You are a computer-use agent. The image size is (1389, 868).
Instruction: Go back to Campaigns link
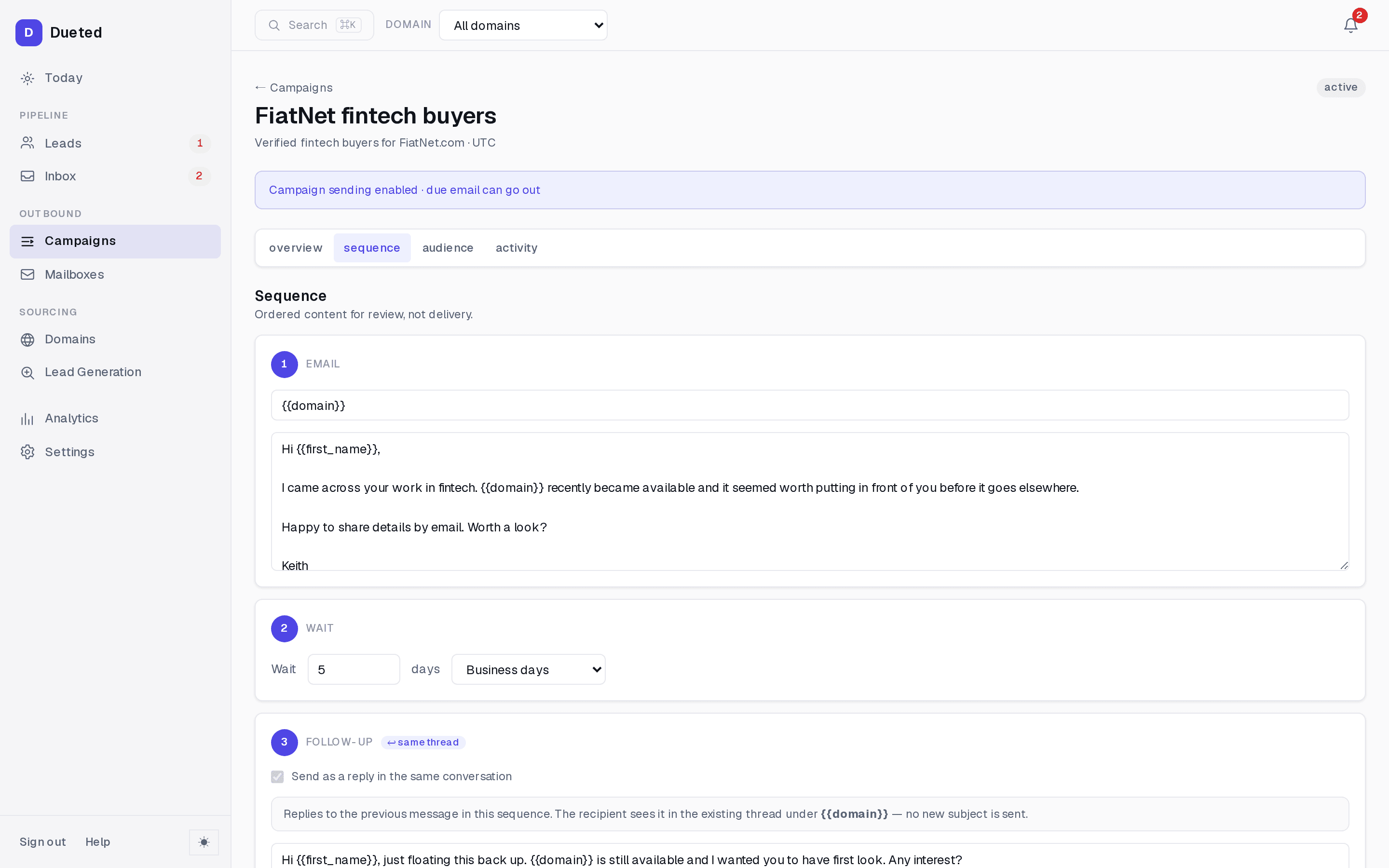tap(294, 88)
